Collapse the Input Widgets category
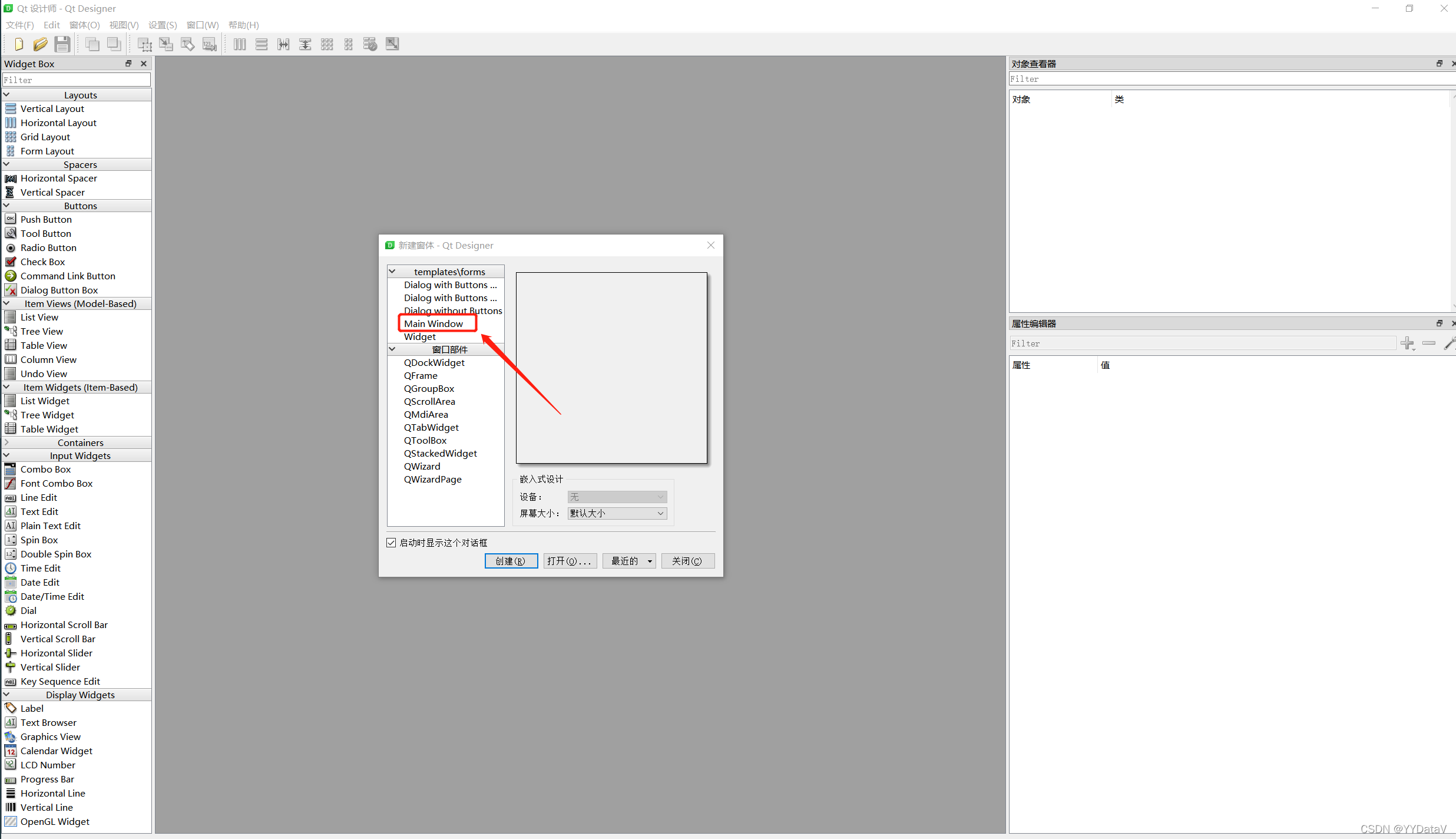 click(x=6, y=455)
